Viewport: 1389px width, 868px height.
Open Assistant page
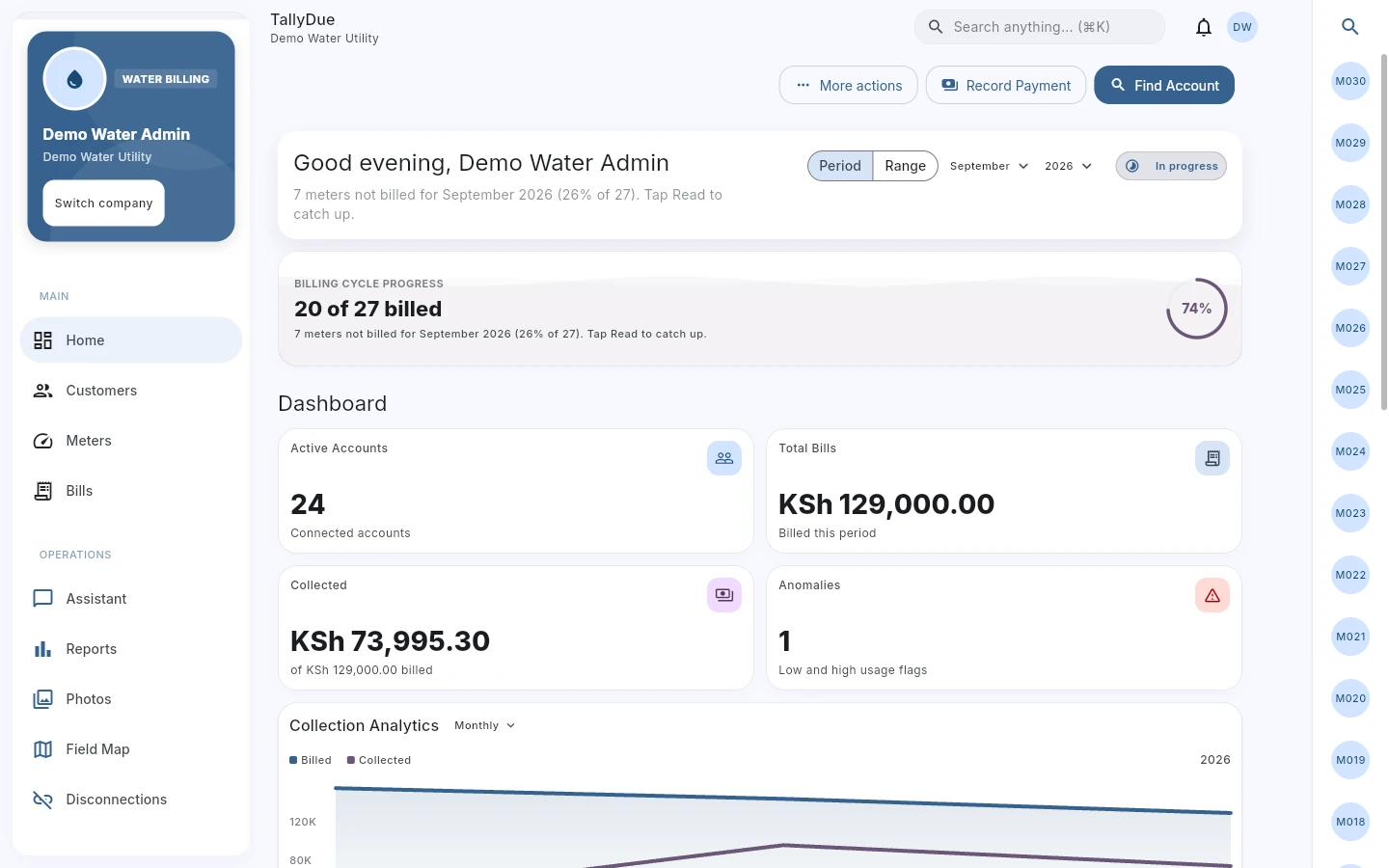131,599
